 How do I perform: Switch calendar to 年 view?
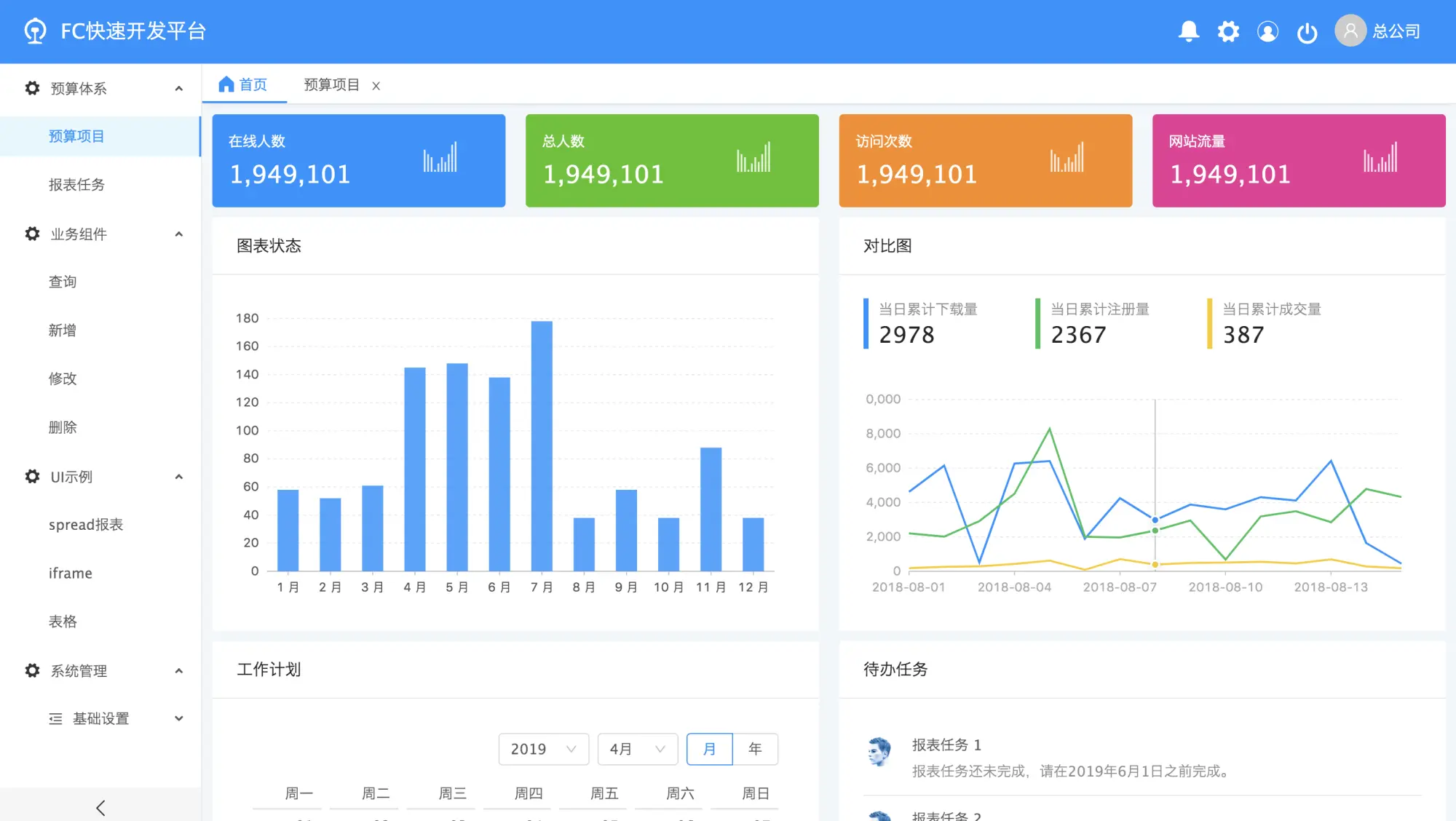[x=755, y=749]
